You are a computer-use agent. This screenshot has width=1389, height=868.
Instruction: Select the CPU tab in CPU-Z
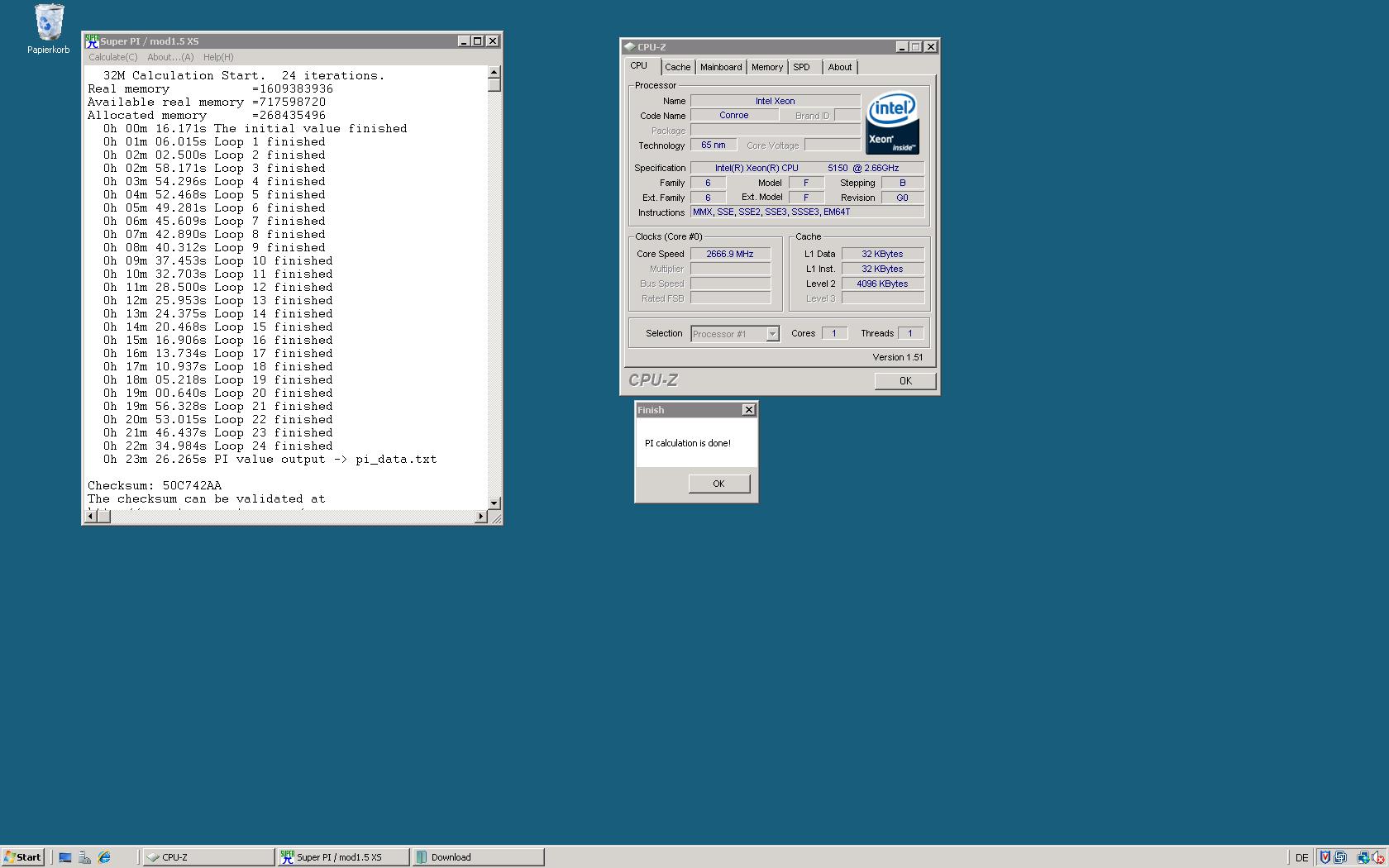pos(639,66)
